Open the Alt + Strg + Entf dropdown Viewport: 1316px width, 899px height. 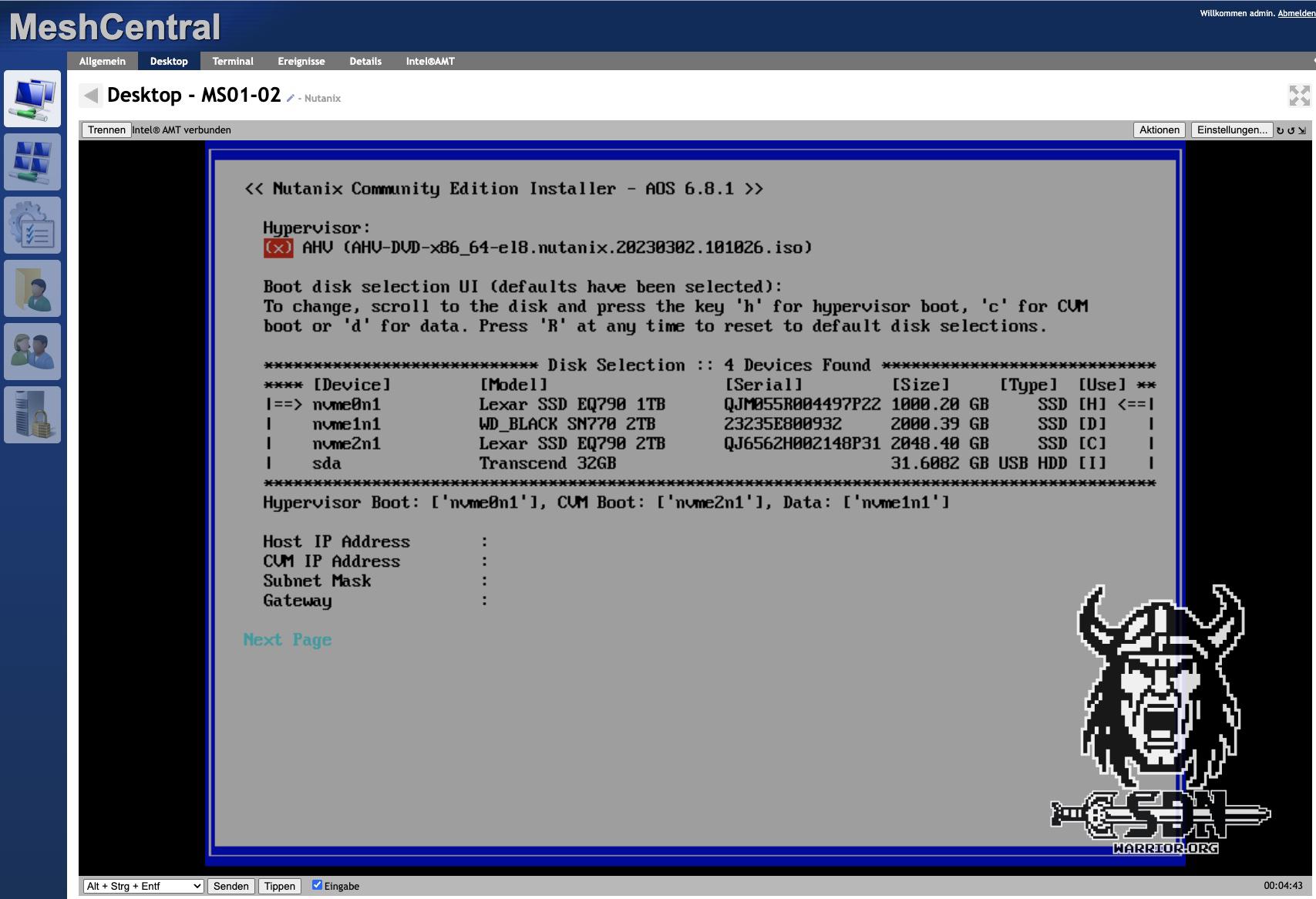tap(142, 886)
